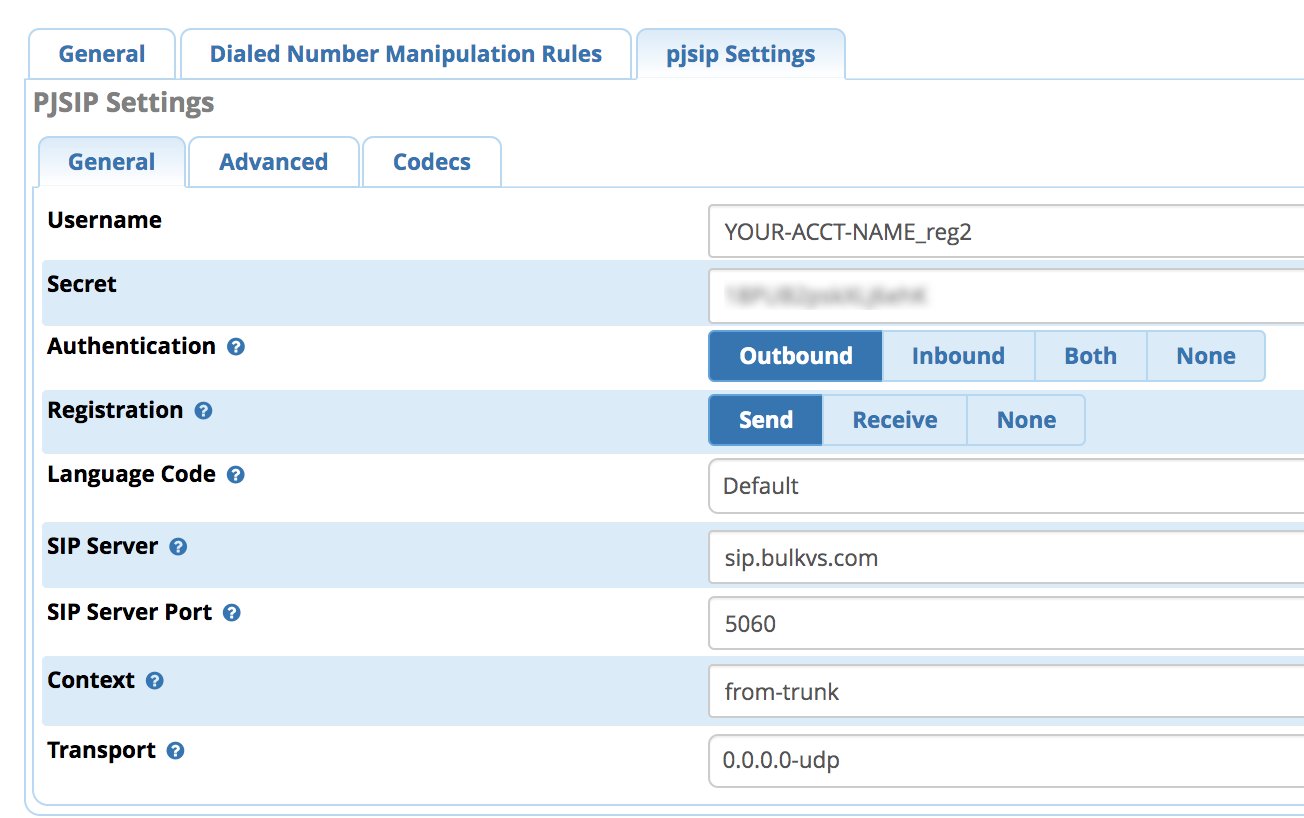Viewport: 1304px width, 818px height.
Task: Click the Authentication label text
Action: [131, 347]
